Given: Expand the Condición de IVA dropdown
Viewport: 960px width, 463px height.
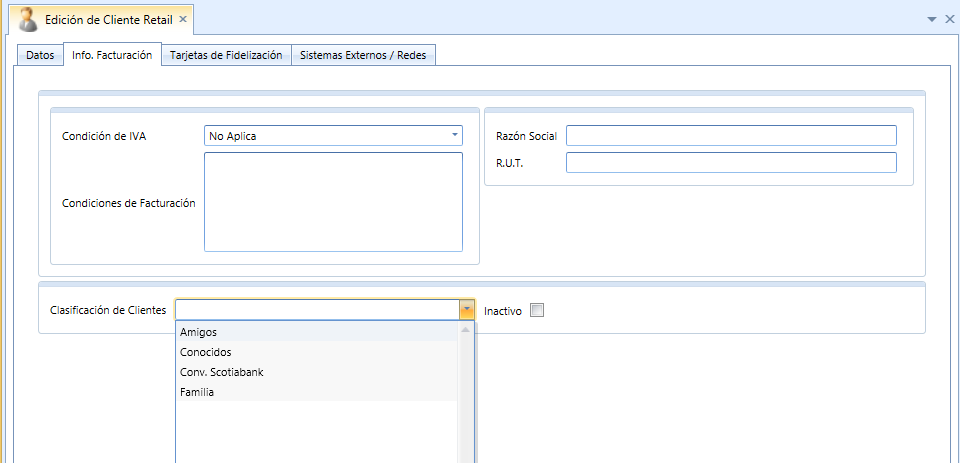Looking at the screenshot, I should click(455, 135).
